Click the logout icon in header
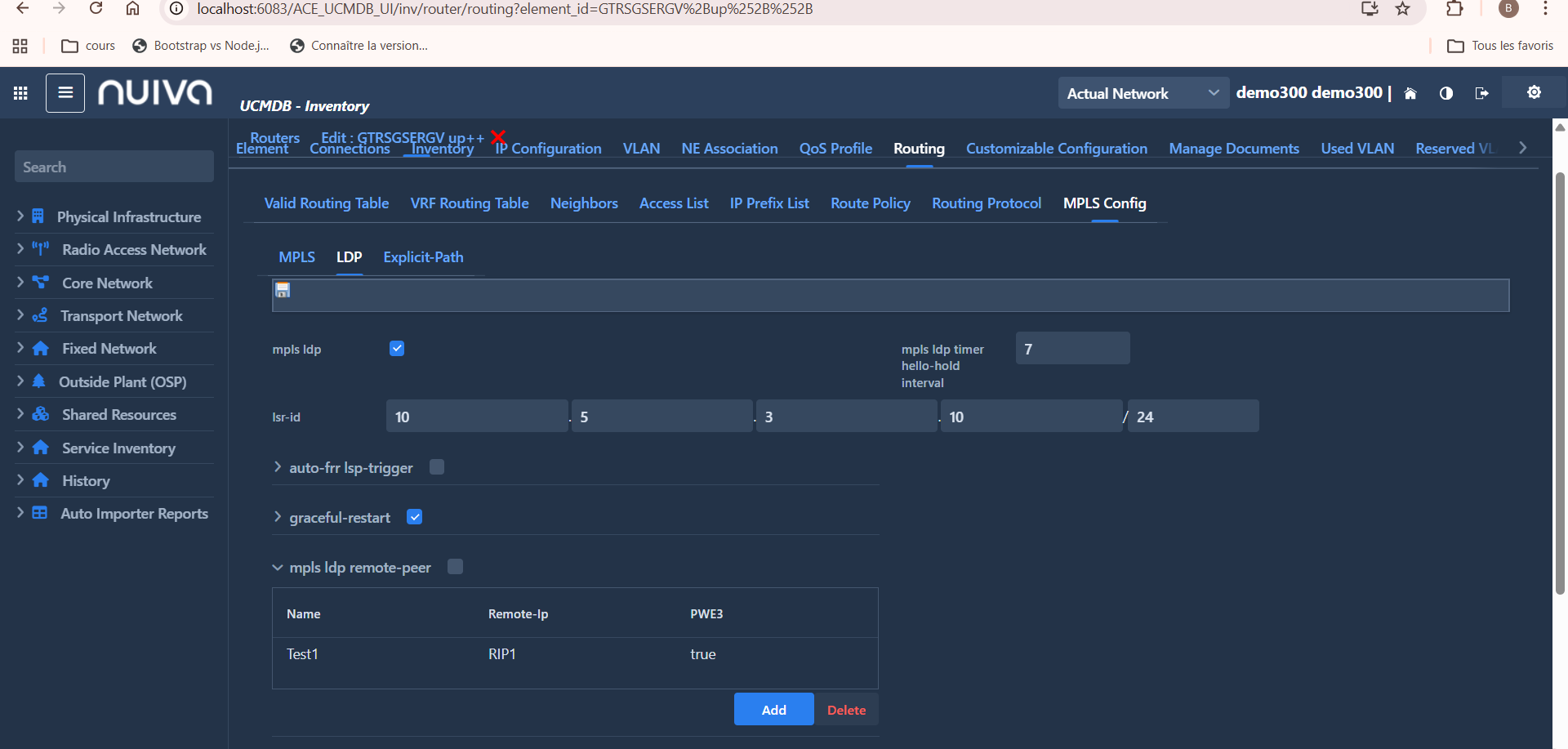1568x749 pixels. pyautogui.click(x=1481, y=94)
